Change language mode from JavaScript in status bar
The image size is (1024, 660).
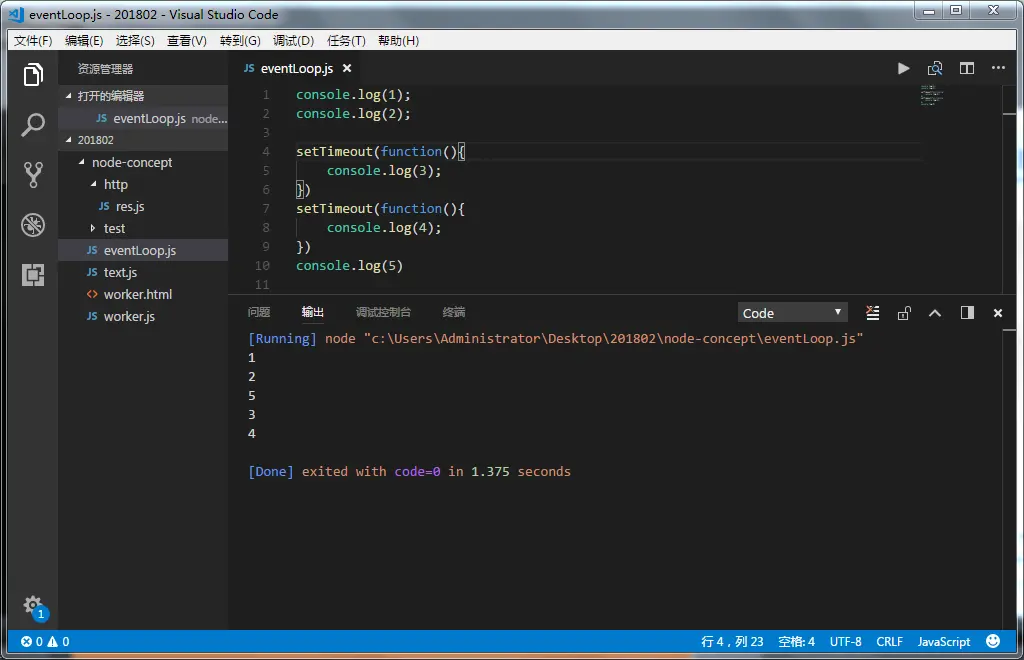pyautogui.click(x=943, y=642)
